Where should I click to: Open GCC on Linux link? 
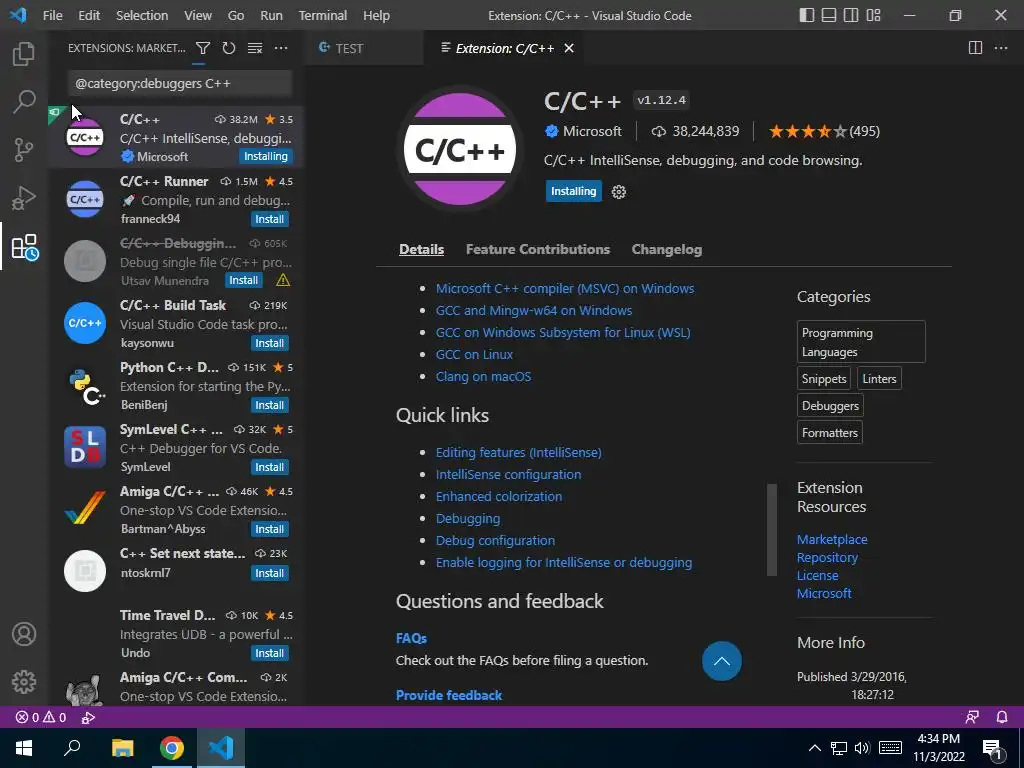pos(474,355)
